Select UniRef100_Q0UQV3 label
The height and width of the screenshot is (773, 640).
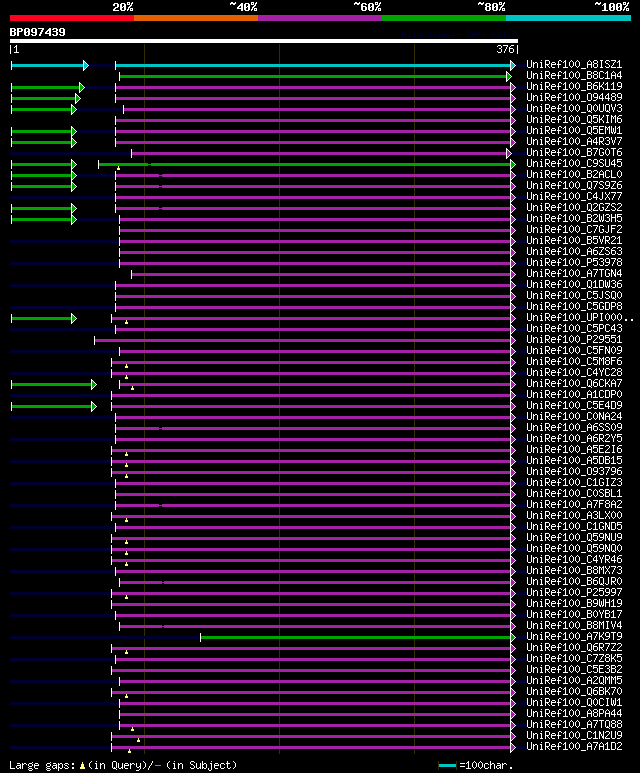pos(574,108)
